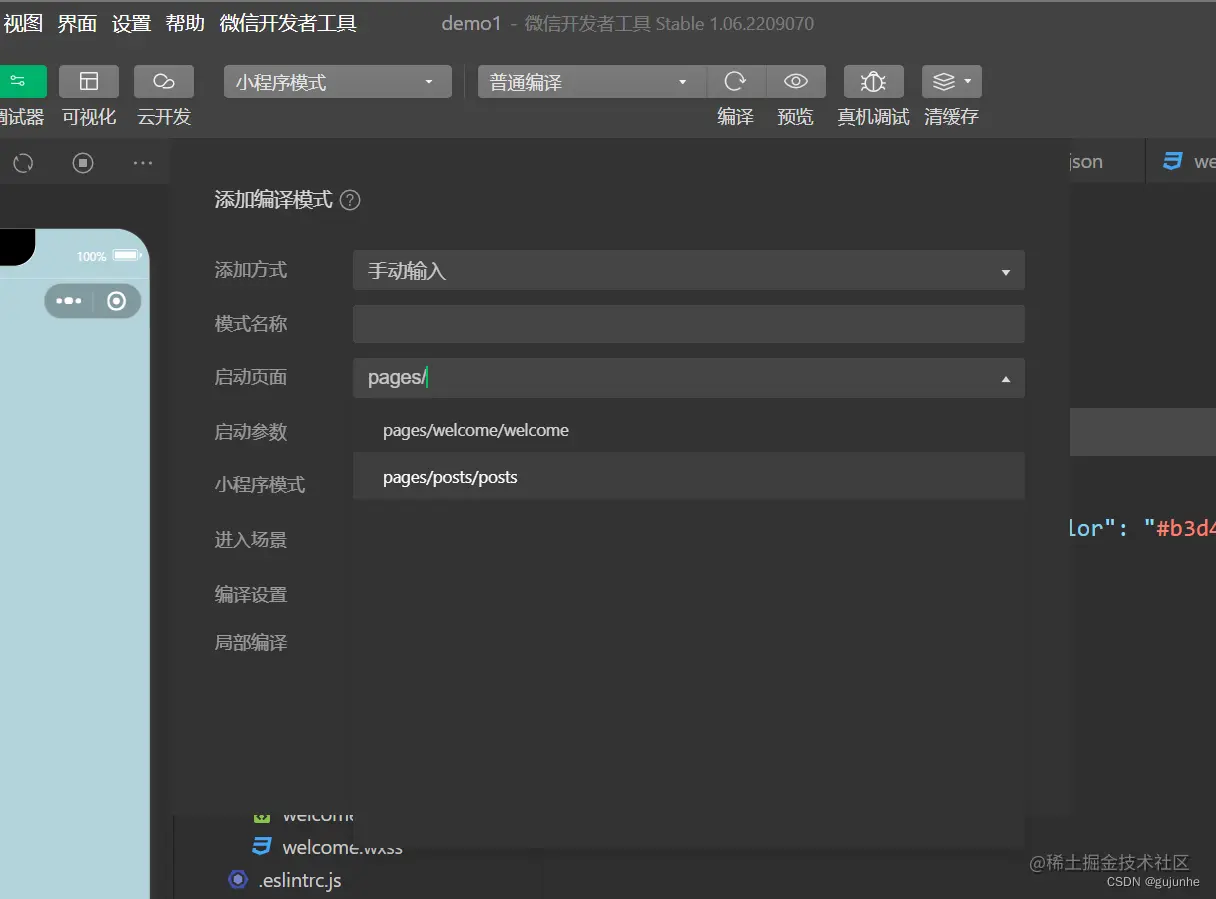The width and height of the screenshot is (1216, 899).
Task: Click the 编译 refresh icon
Action: point(736,82)
